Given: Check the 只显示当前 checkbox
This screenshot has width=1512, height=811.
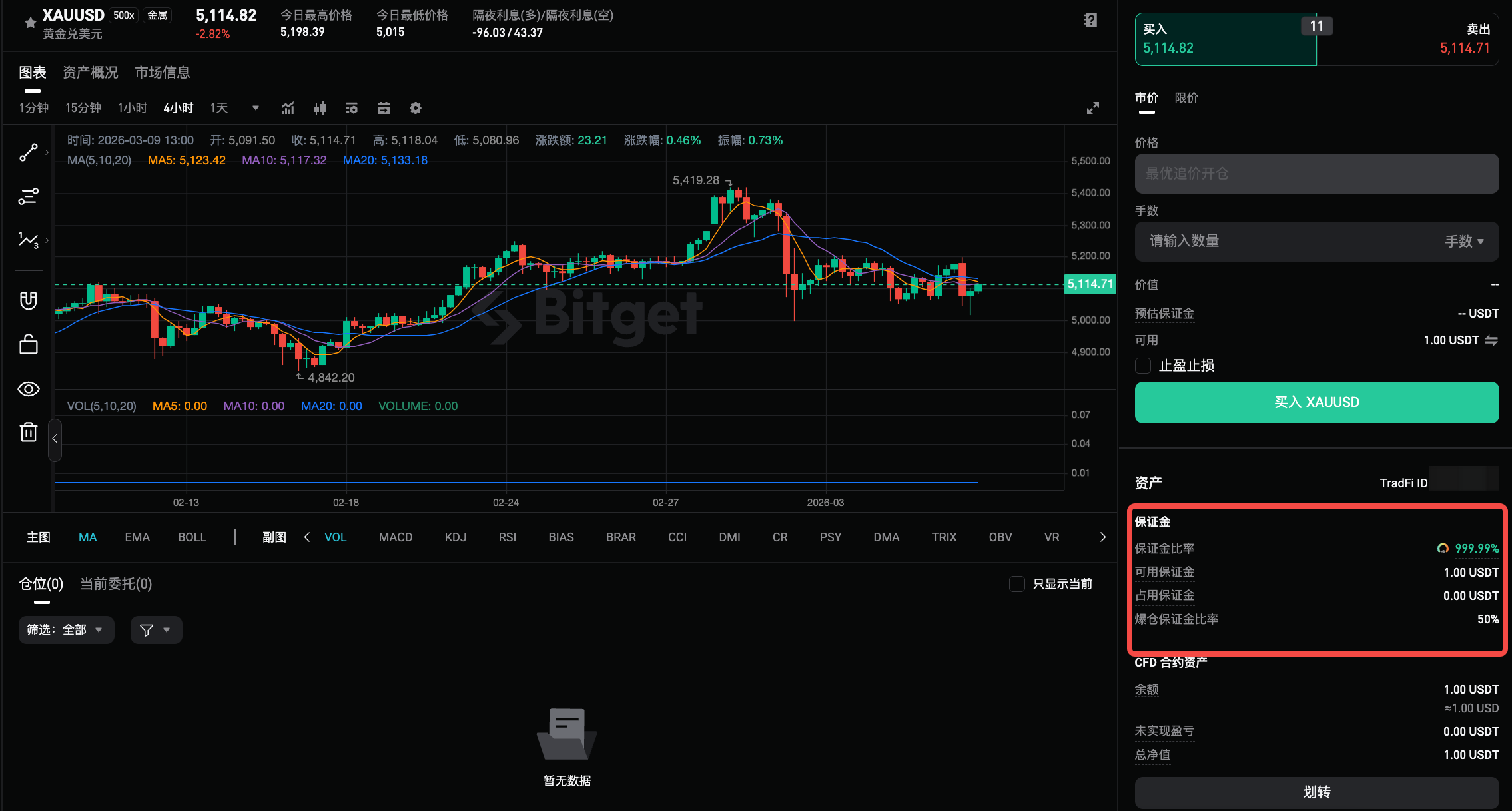Looking at the screenshot, I should pos(1017,584).
